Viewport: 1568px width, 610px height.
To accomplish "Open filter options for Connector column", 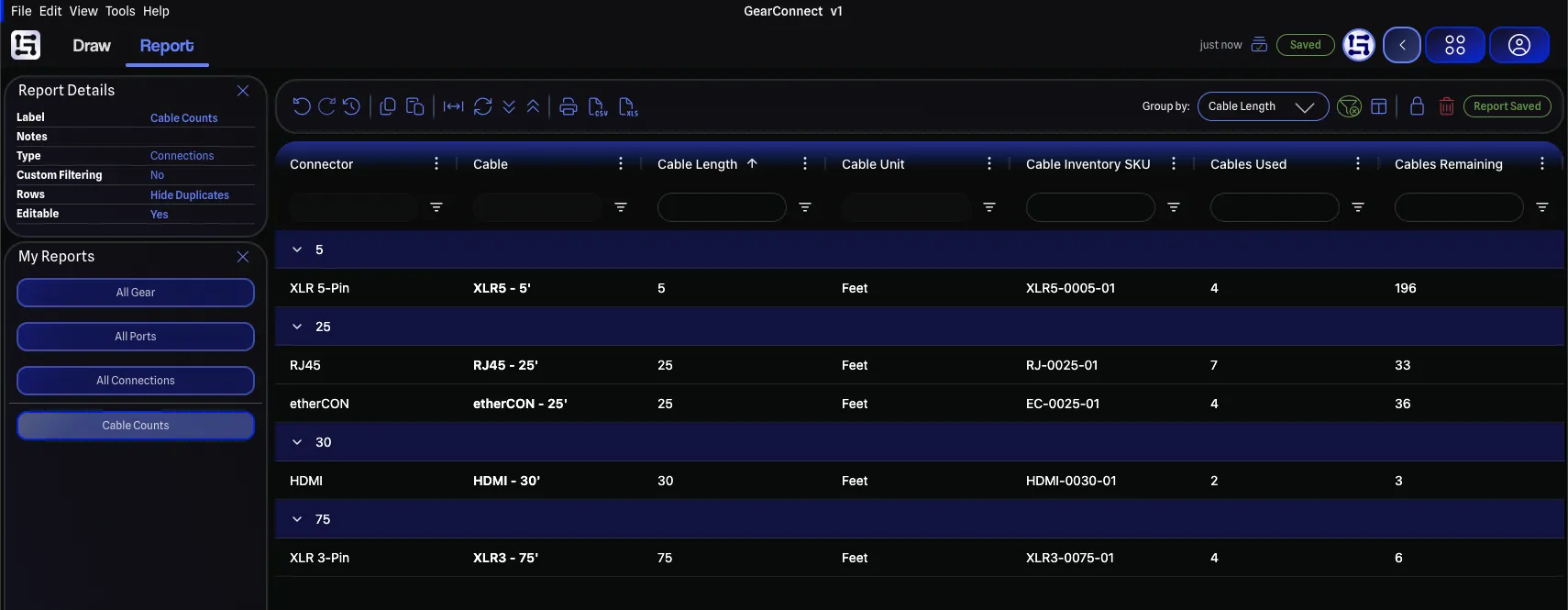I will tap(436, 207).
